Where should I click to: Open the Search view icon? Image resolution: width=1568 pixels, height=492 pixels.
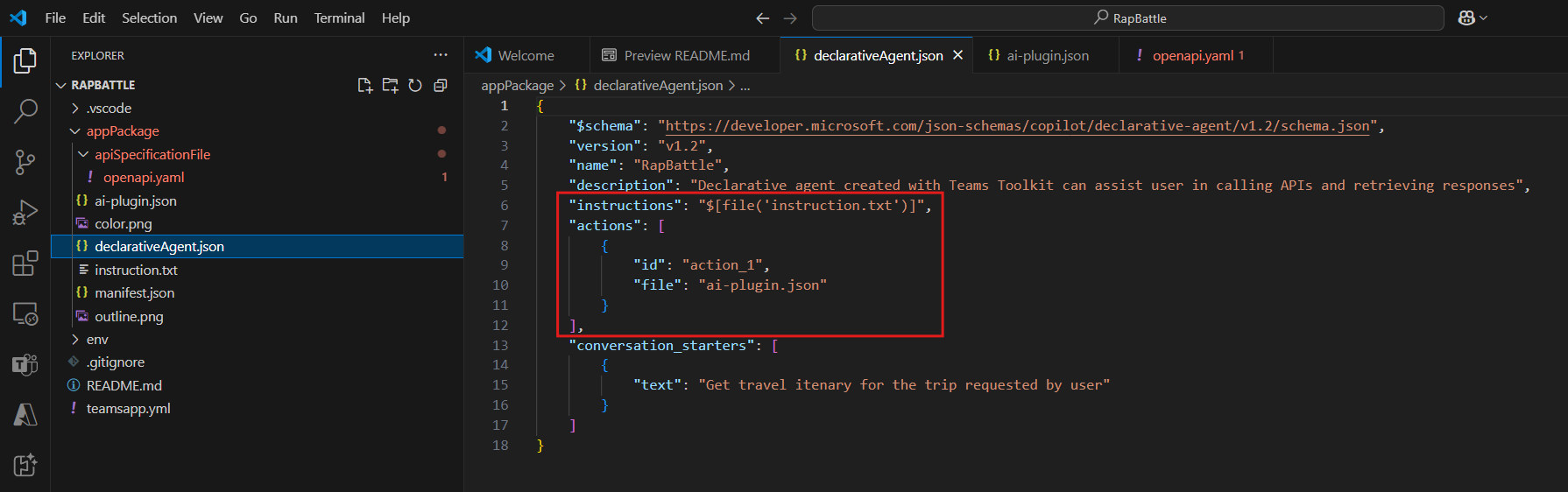point(25,111)
